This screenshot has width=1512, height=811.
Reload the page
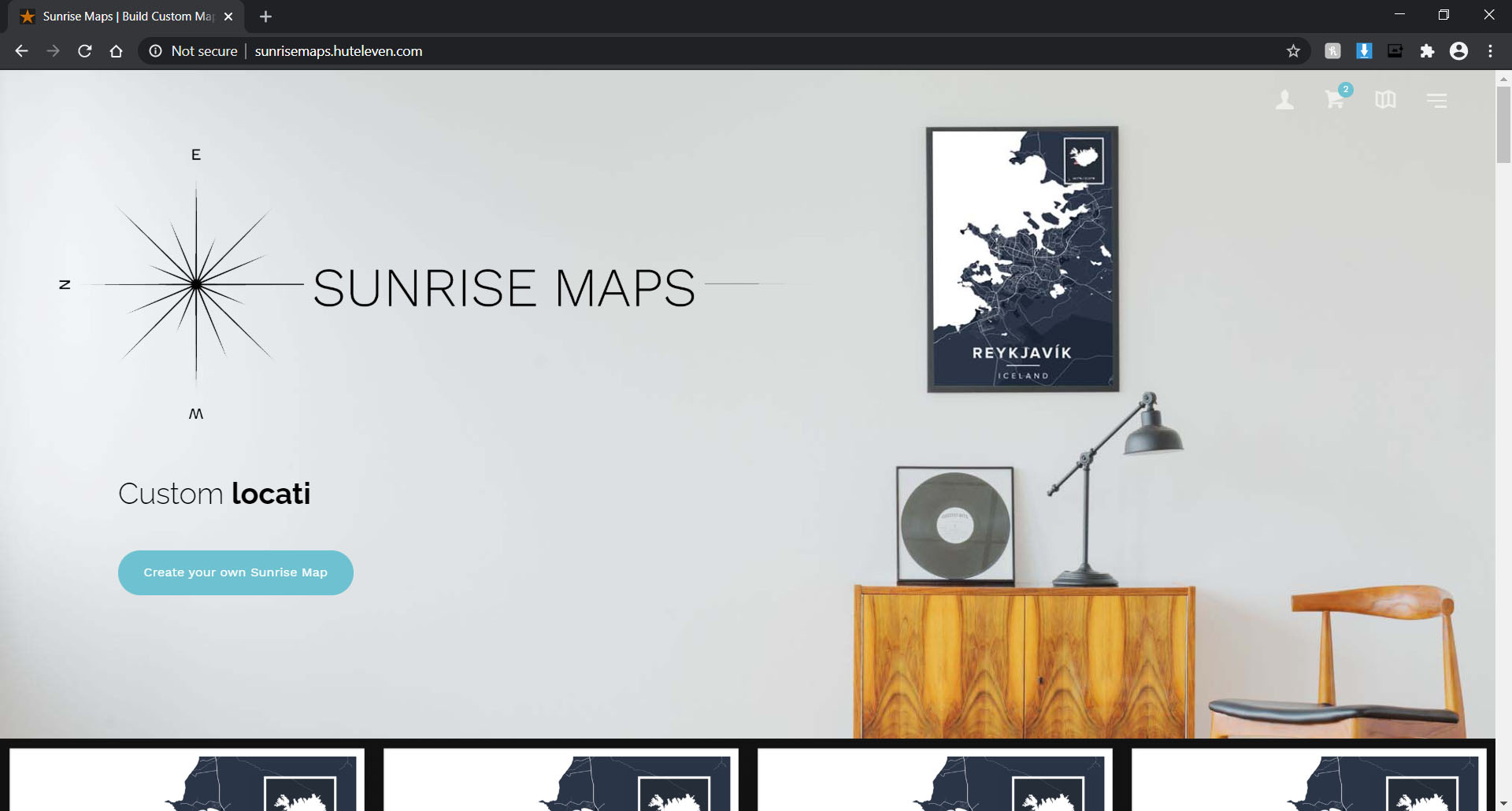pyautogui.click(x=85, y=51)
